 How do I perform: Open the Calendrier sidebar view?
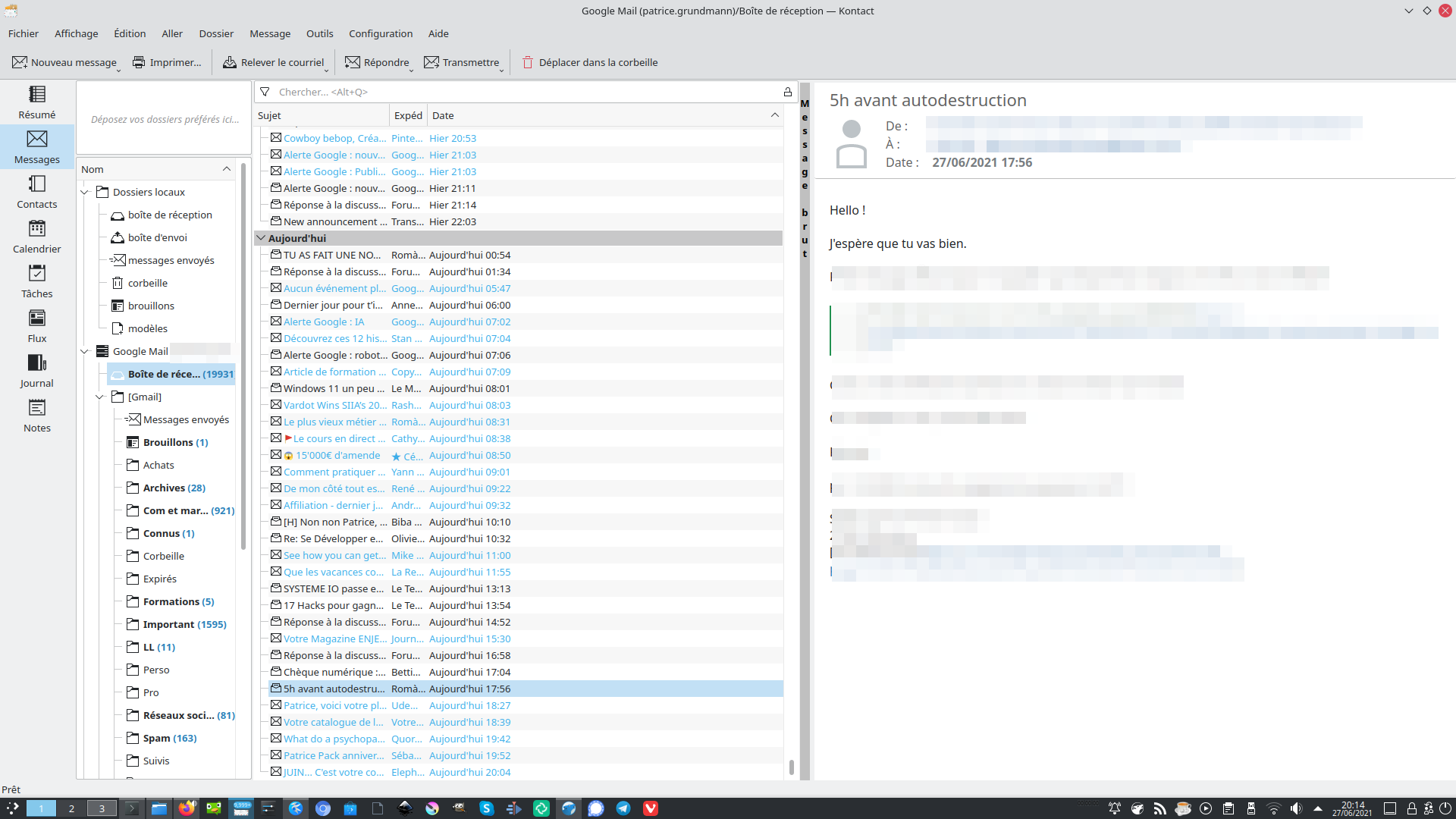[36, 236]
